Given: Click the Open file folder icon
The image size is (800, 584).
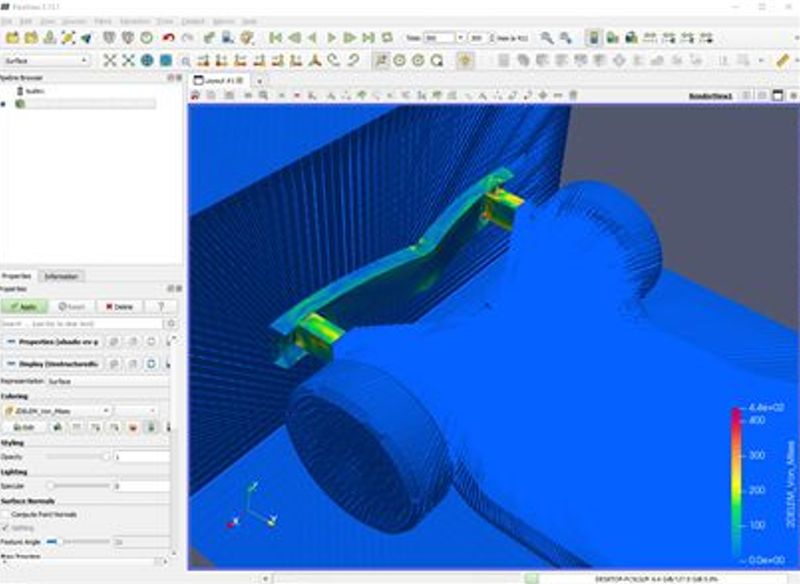Looking at the screenshot, I should tap(12, 38).
